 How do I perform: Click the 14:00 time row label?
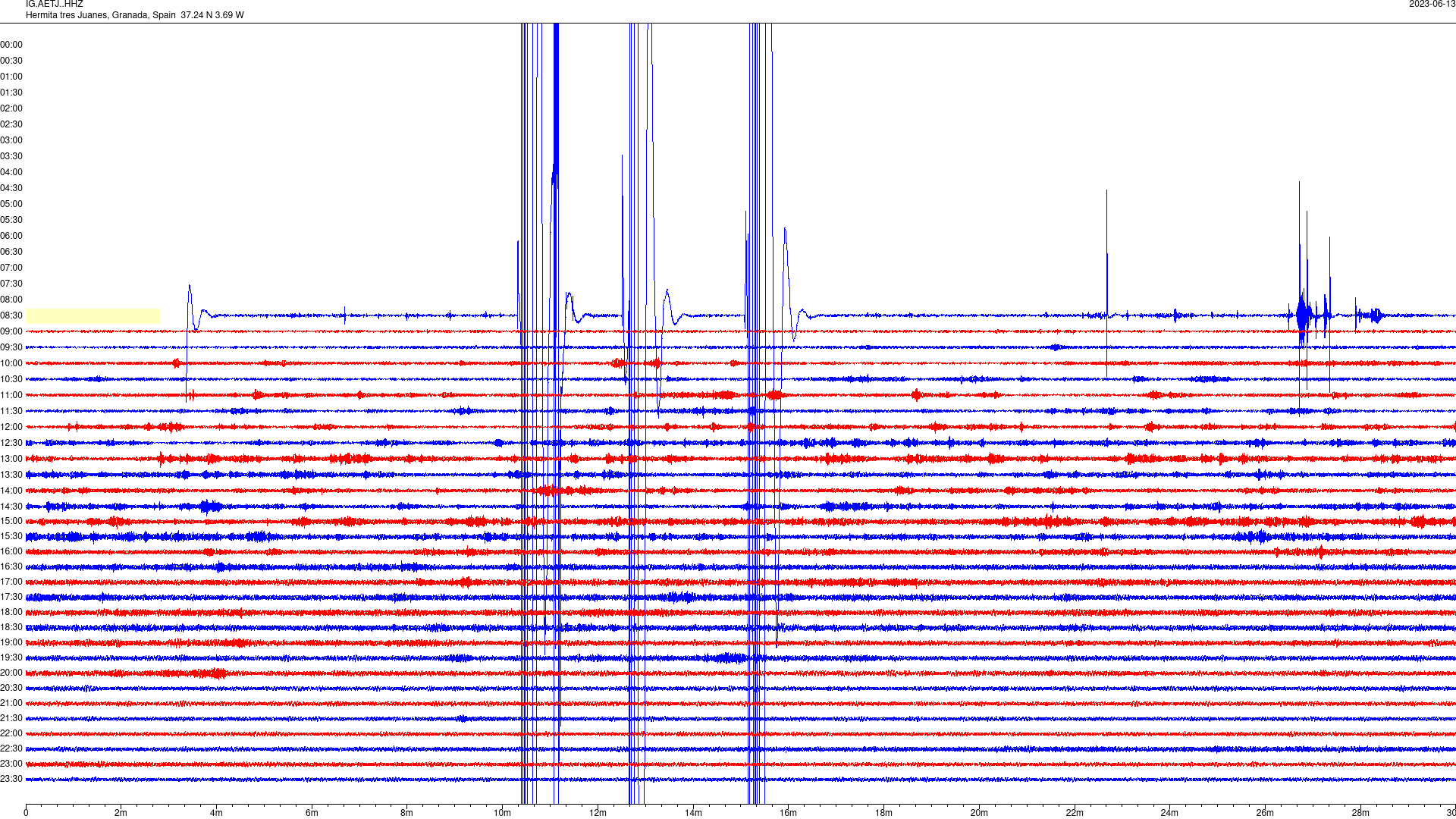click(x=11, y=491)
